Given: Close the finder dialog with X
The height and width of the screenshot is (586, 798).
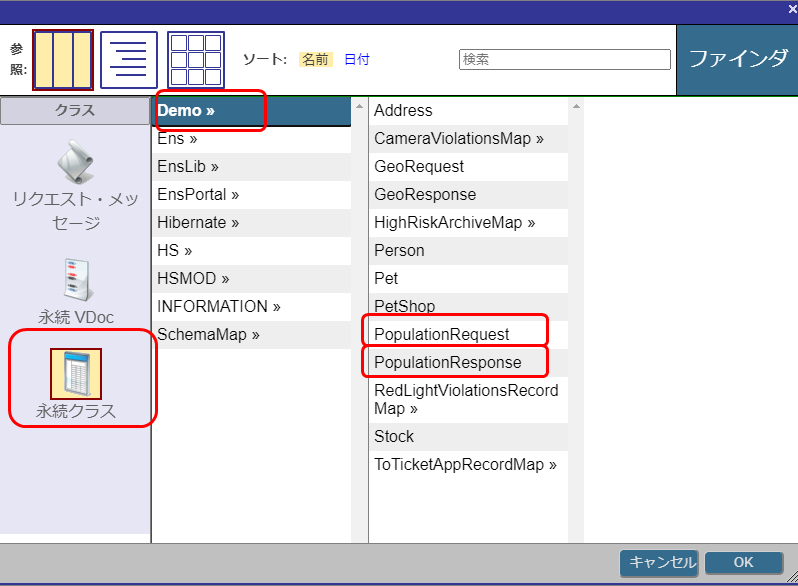Looking at the screenshot, I should pos(792,9).
